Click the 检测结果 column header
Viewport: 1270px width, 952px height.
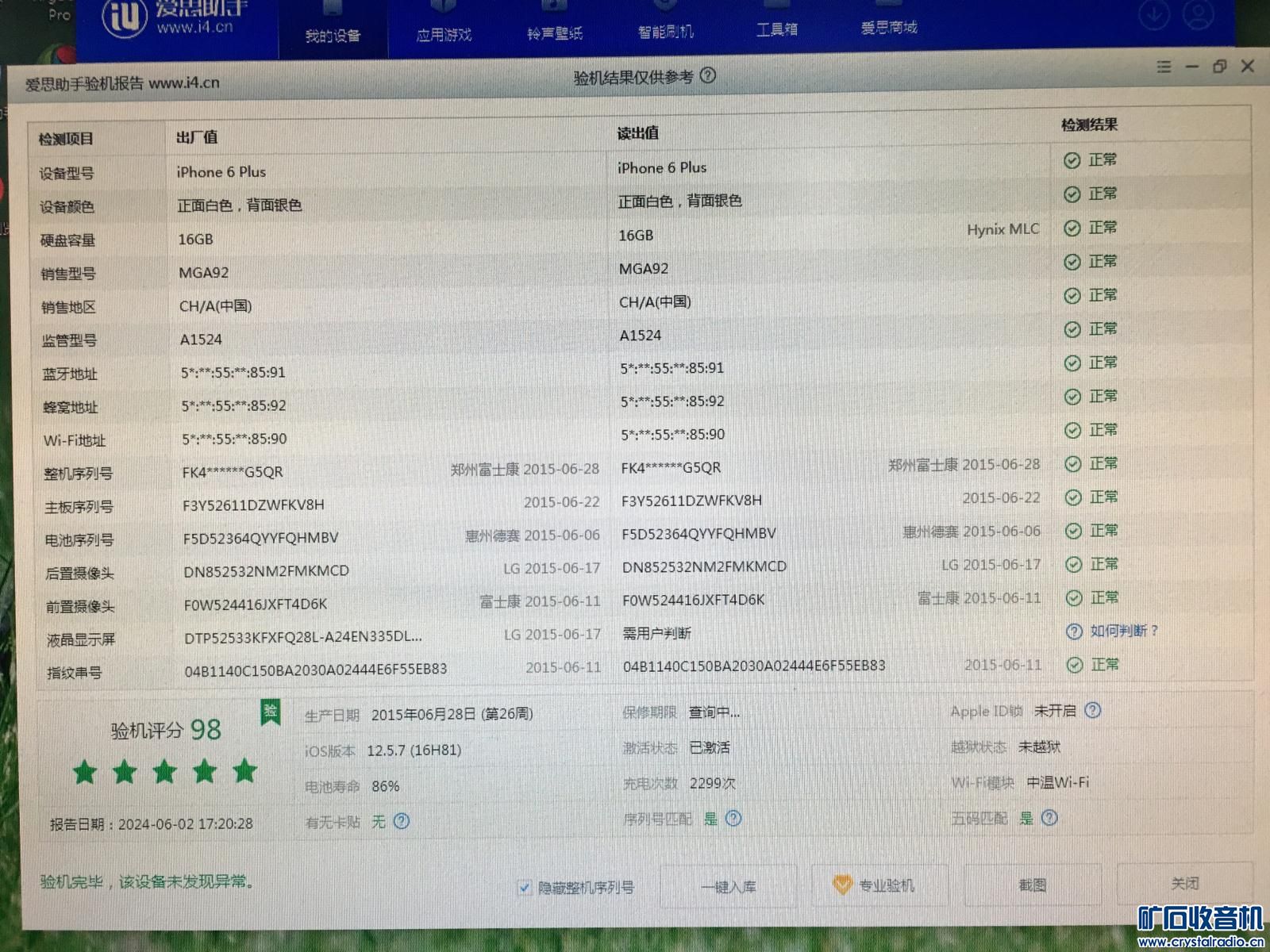[x=1089, y=125]
